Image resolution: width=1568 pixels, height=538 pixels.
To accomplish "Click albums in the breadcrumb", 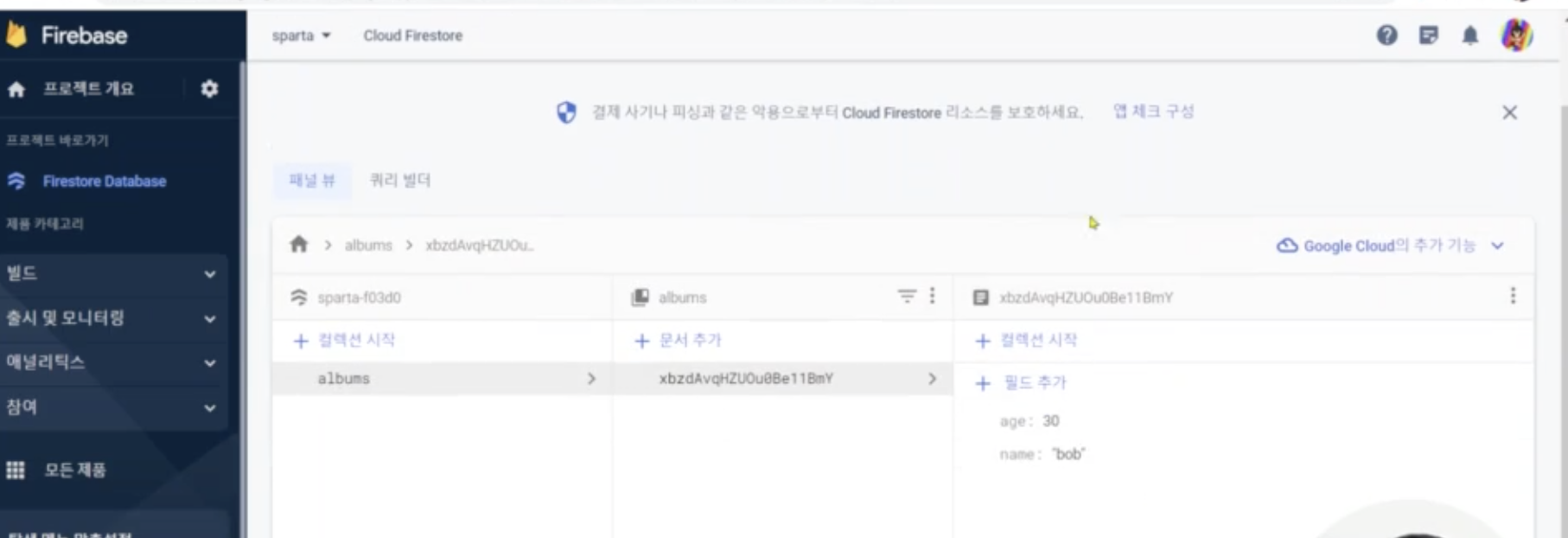I will pos(368,246).
